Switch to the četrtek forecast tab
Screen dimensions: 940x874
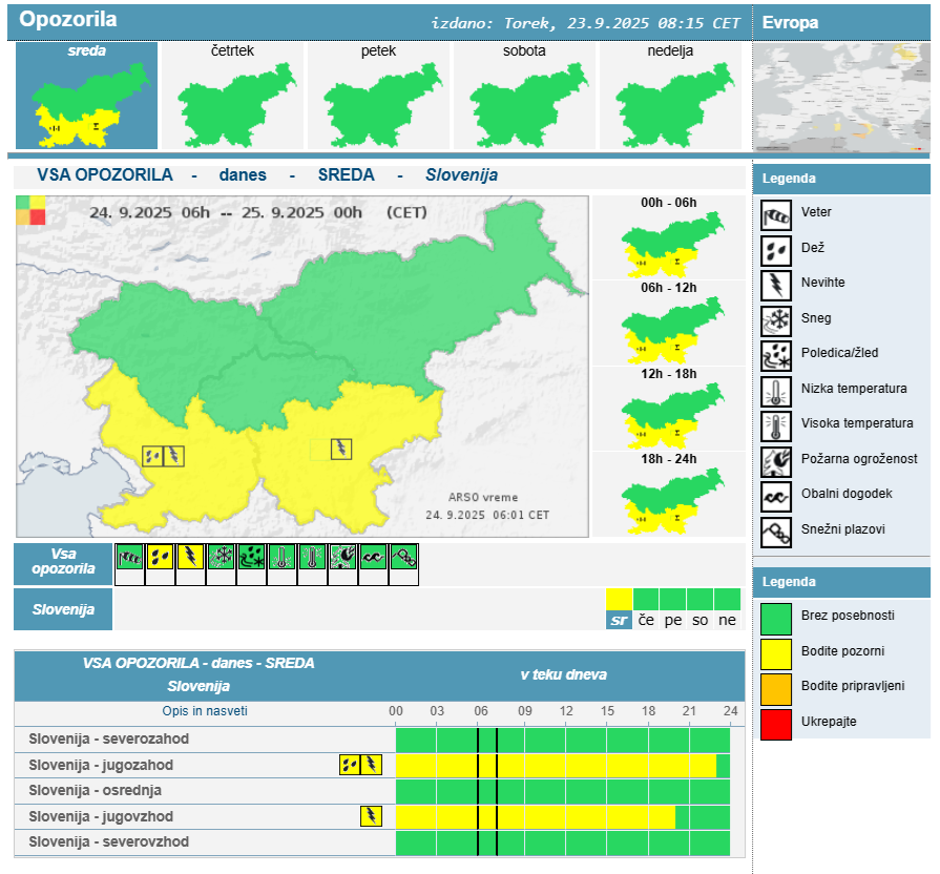click(x=232, y=96)
